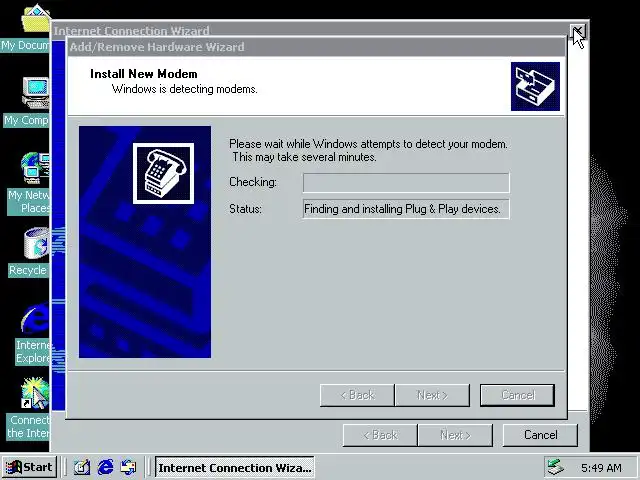This screenshot has width=640, height=480.
Task: Click Cancel in the Add/Remove Hardware Wizard
Action: click(x=517, y=395)
